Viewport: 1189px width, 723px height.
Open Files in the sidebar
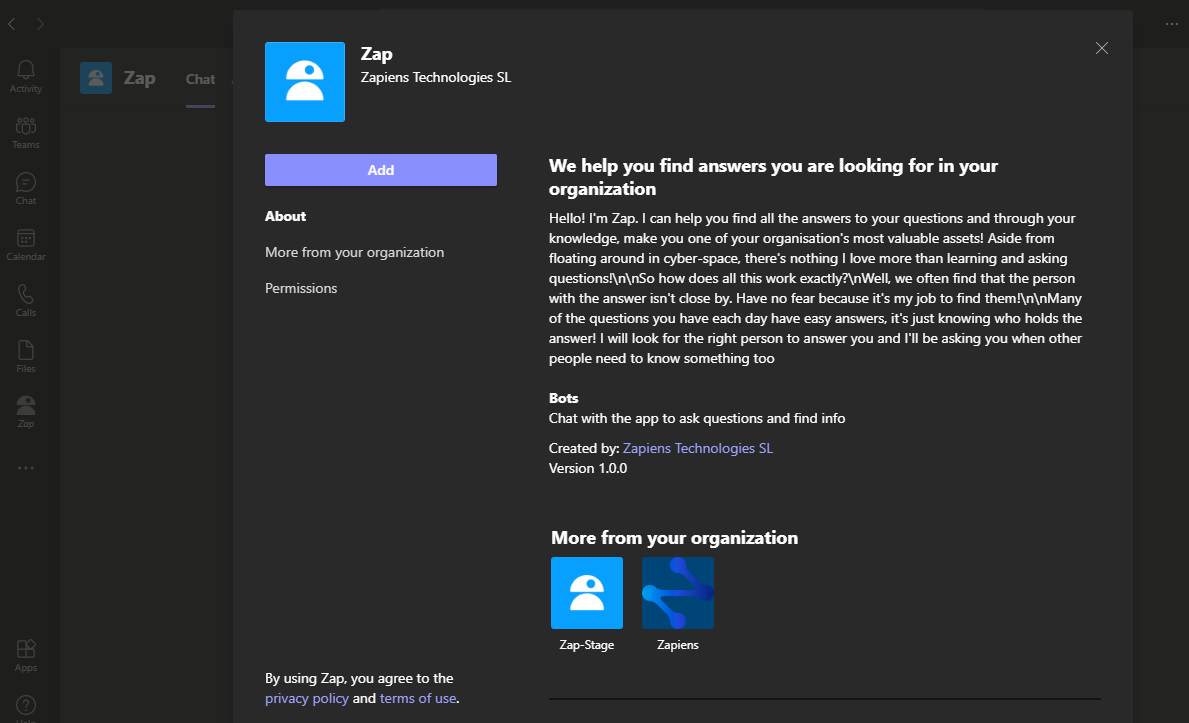coord(26,357)
